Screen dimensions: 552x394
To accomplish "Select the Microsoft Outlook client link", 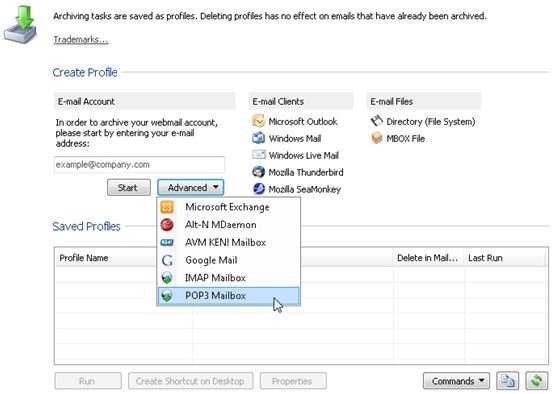I will click(303, 121).
